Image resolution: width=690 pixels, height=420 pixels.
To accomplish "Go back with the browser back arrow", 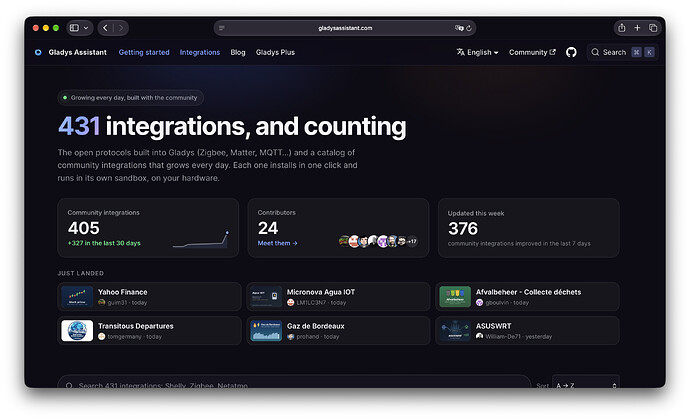I will [105, 28].
